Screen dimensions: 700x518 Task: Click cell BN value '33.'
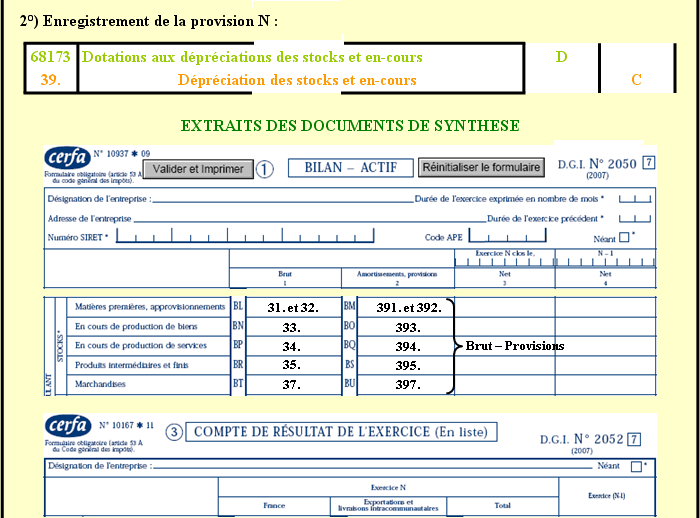click(293, 327)
